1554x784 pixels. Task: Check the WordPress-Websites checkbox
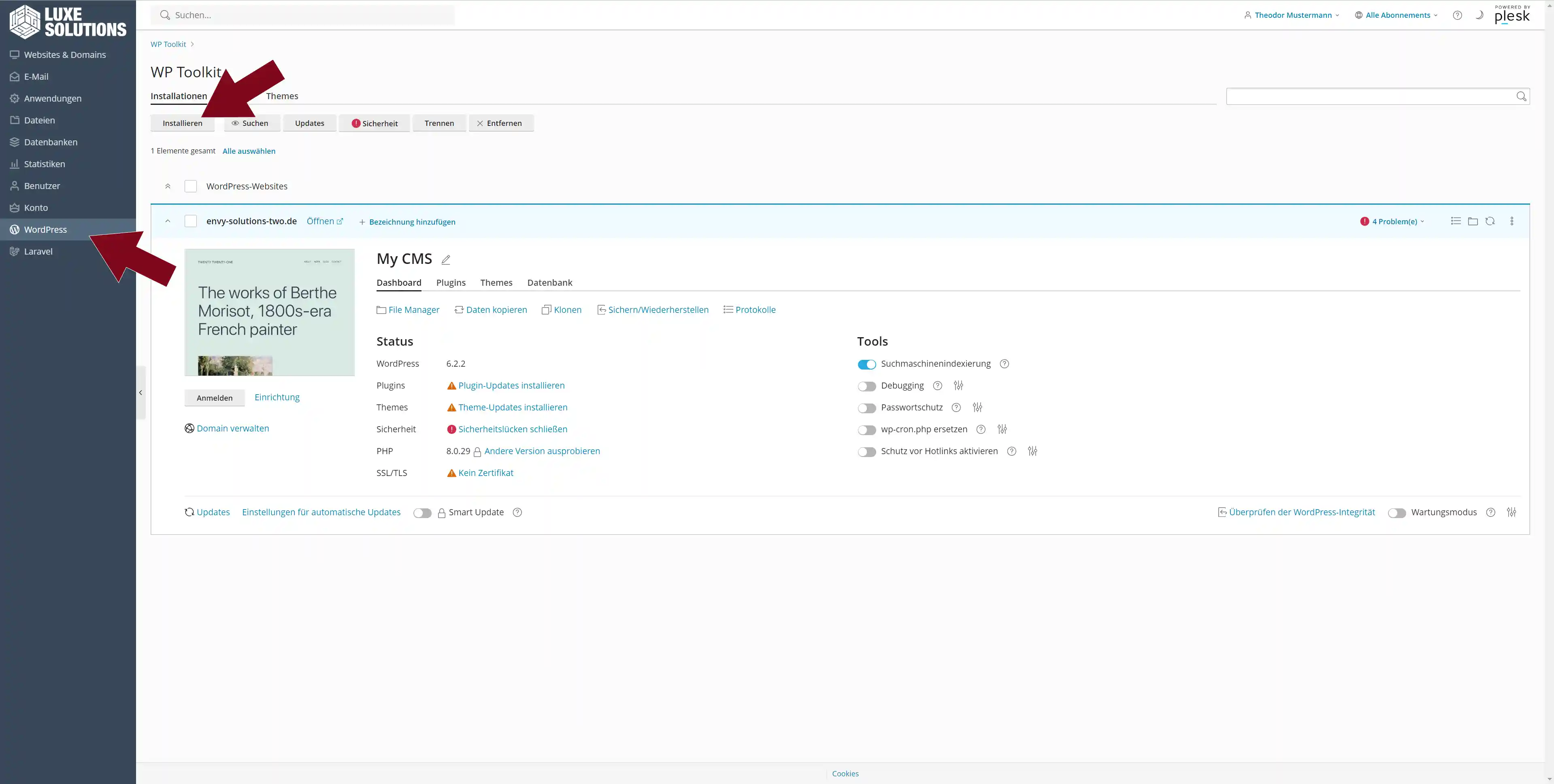(x=191, y=186)
